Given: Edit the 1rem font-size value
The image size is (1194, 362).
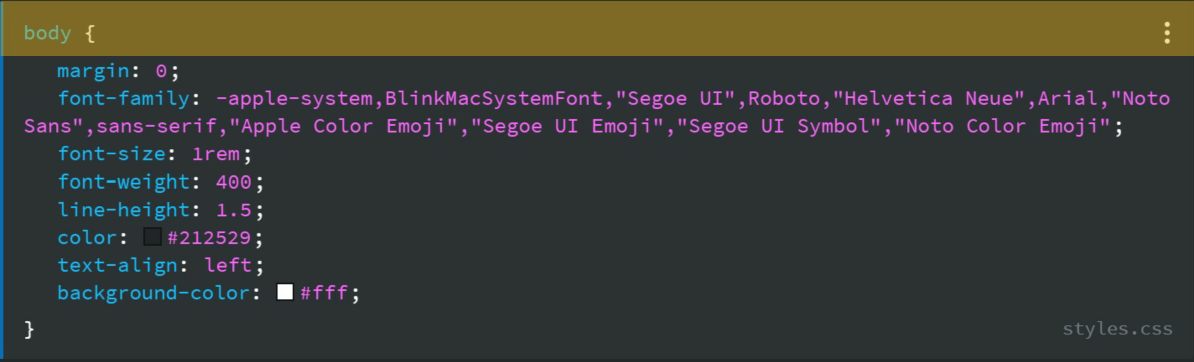Looking at the screenshot, I should (215, 154).
